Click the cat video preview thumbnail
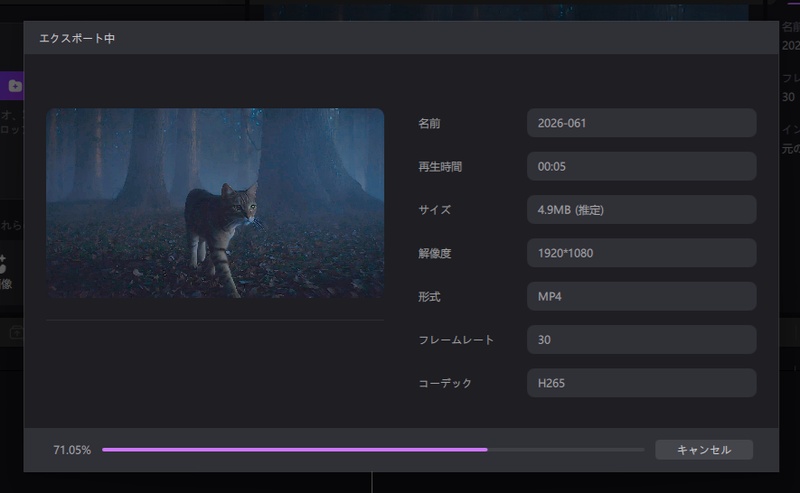 [x=215, y=203]
